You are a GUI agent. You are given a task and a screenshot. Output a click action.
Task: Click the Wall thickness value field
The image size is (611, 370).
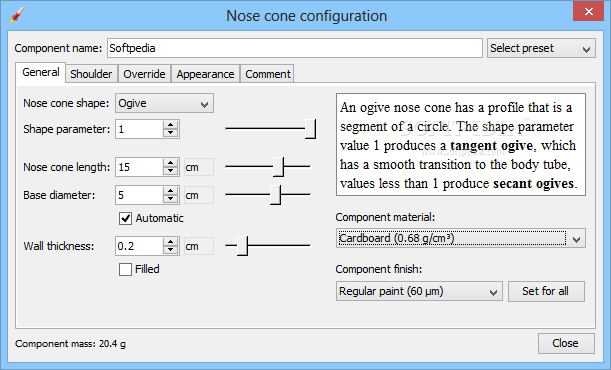[x=139, y=246]
